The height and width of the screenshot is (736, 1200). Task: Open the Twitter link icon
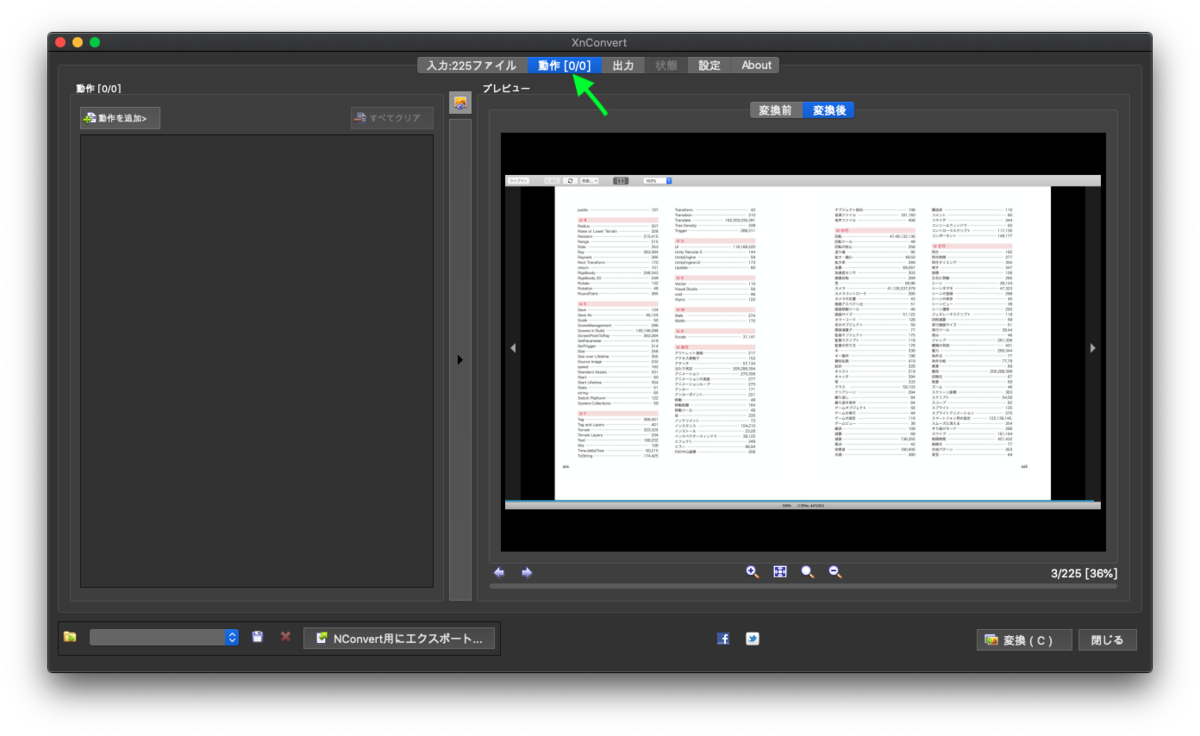(x=752, y=639)
